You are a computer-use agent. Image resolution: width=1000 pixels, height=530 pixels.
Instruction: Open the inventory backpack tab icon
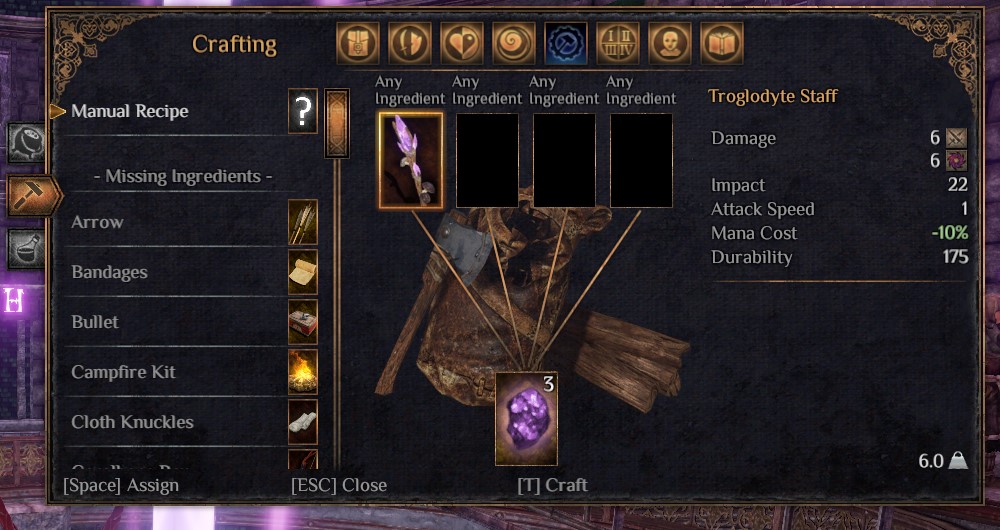point(358,43)
